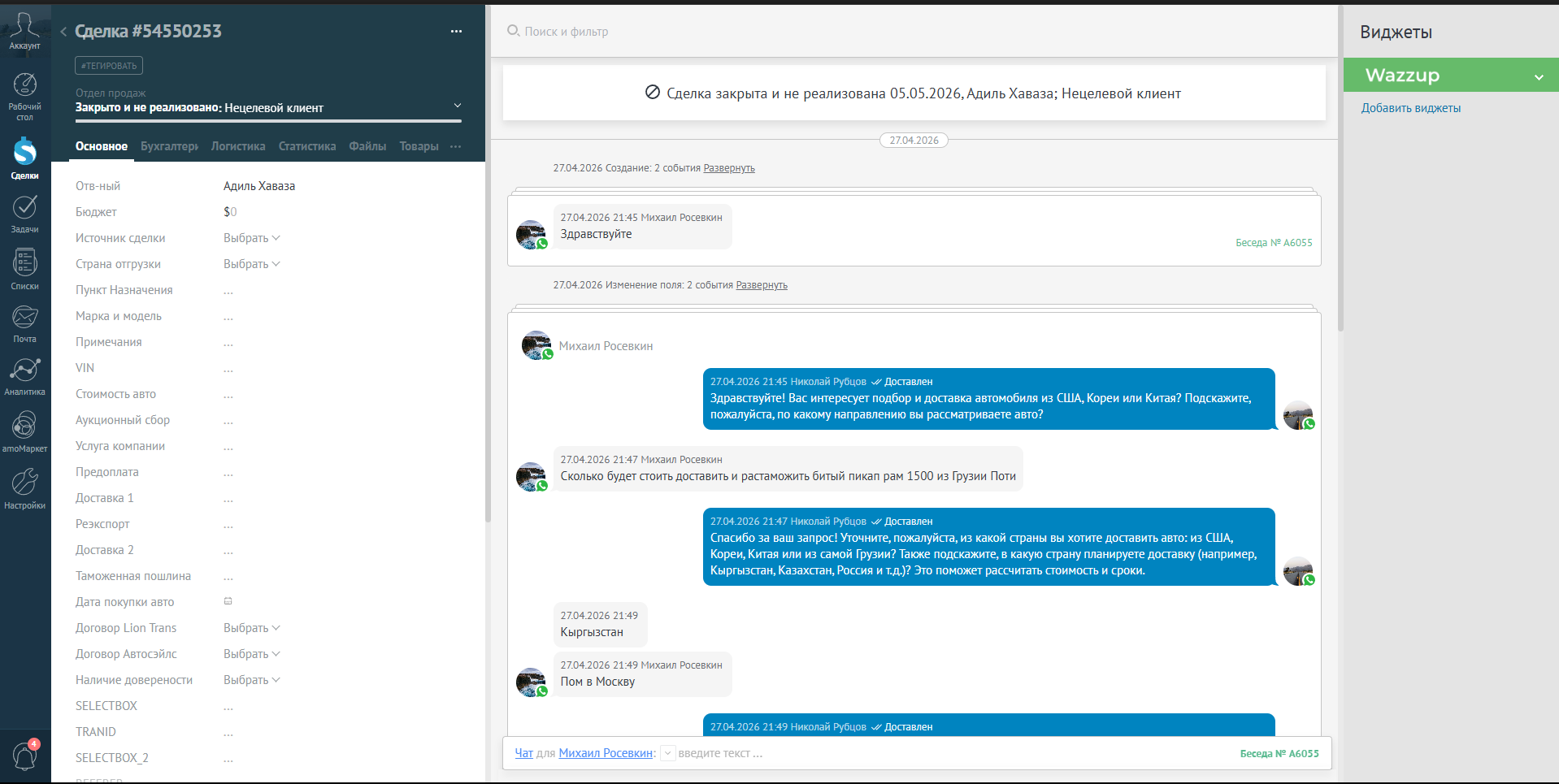1559x784 pixels.
Task: Click the Wazzup widget header
Action: [1451, 75]
